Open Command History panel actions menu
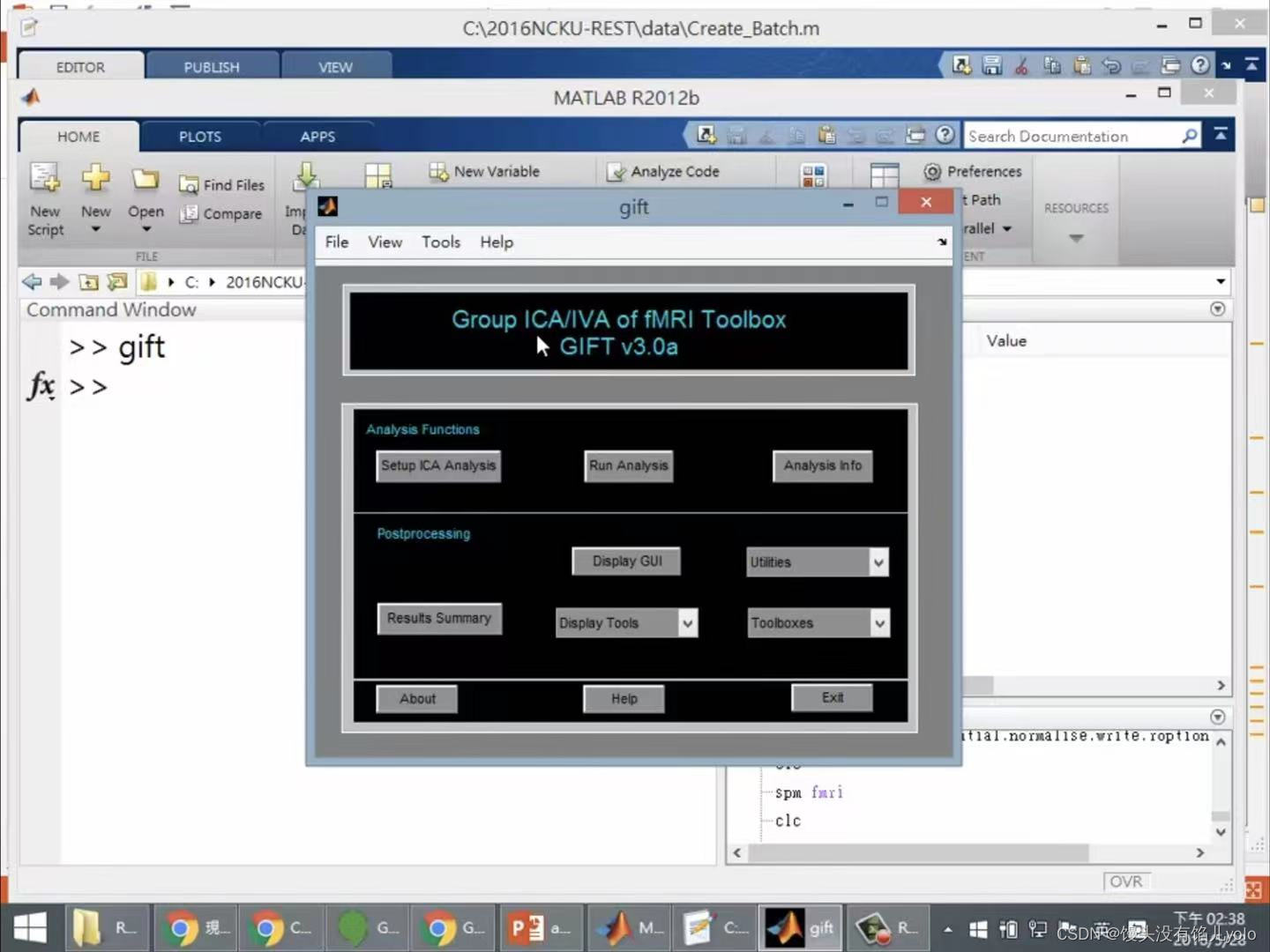The image size is (1270, 952). coord(1218,718)
